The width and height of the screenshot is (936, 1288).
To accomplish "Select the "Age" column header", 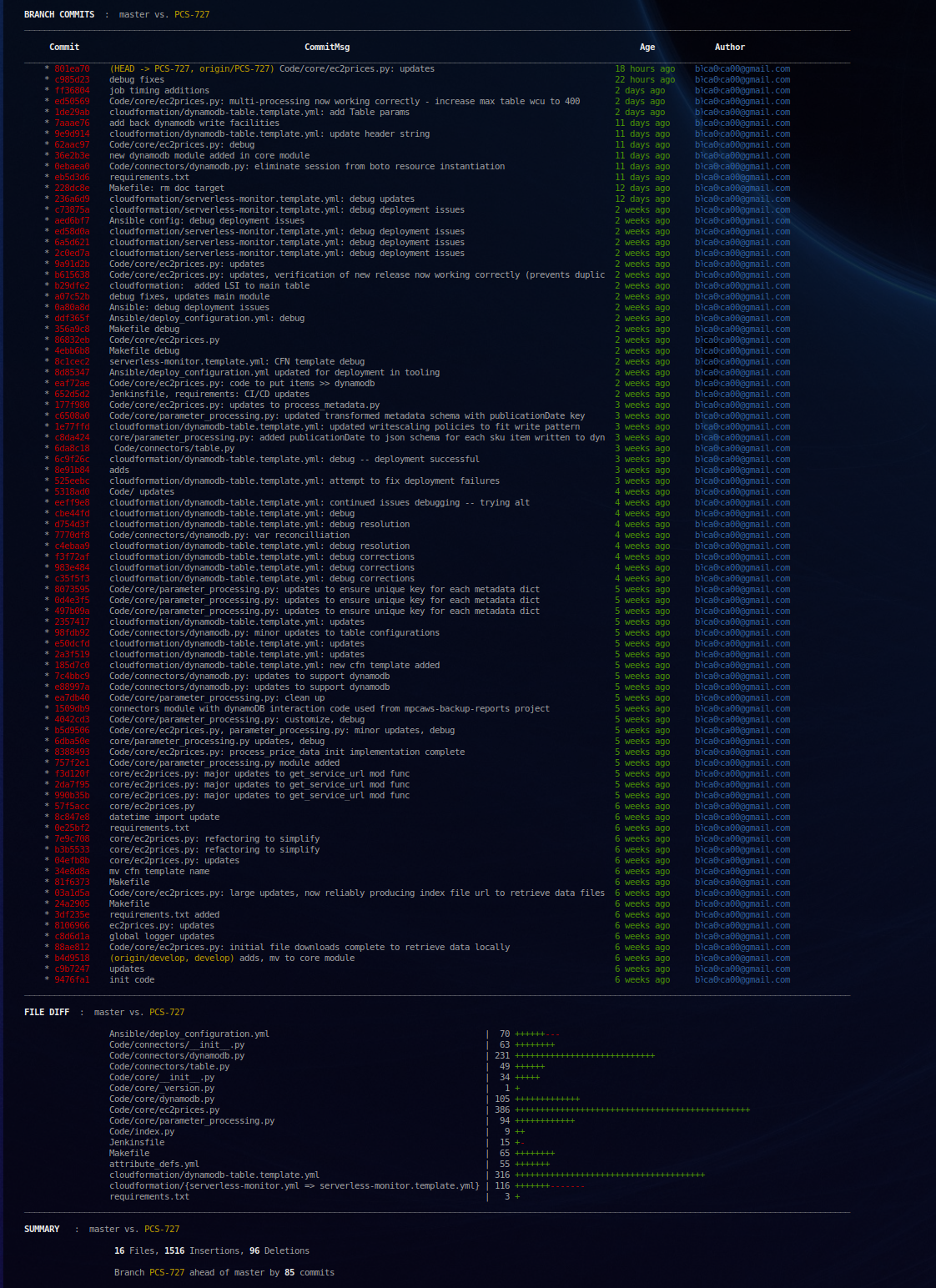I will (x=647, y=48).
